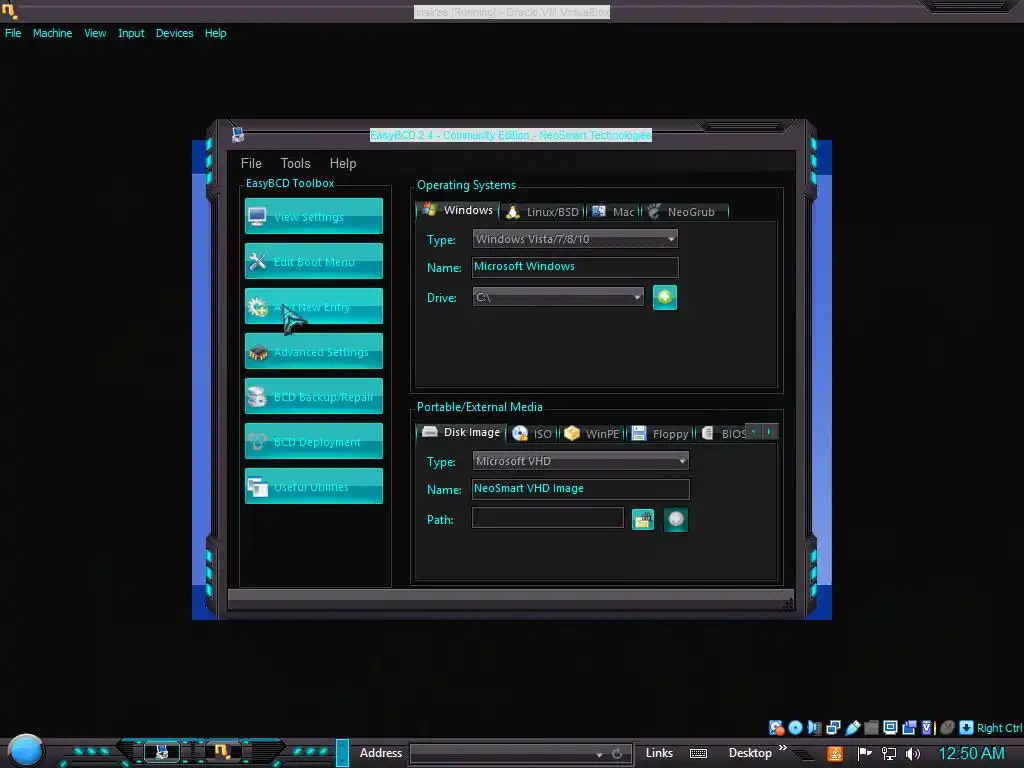Select Add New Entry toolbox button

pyautogui.click(x=313, y=306)
